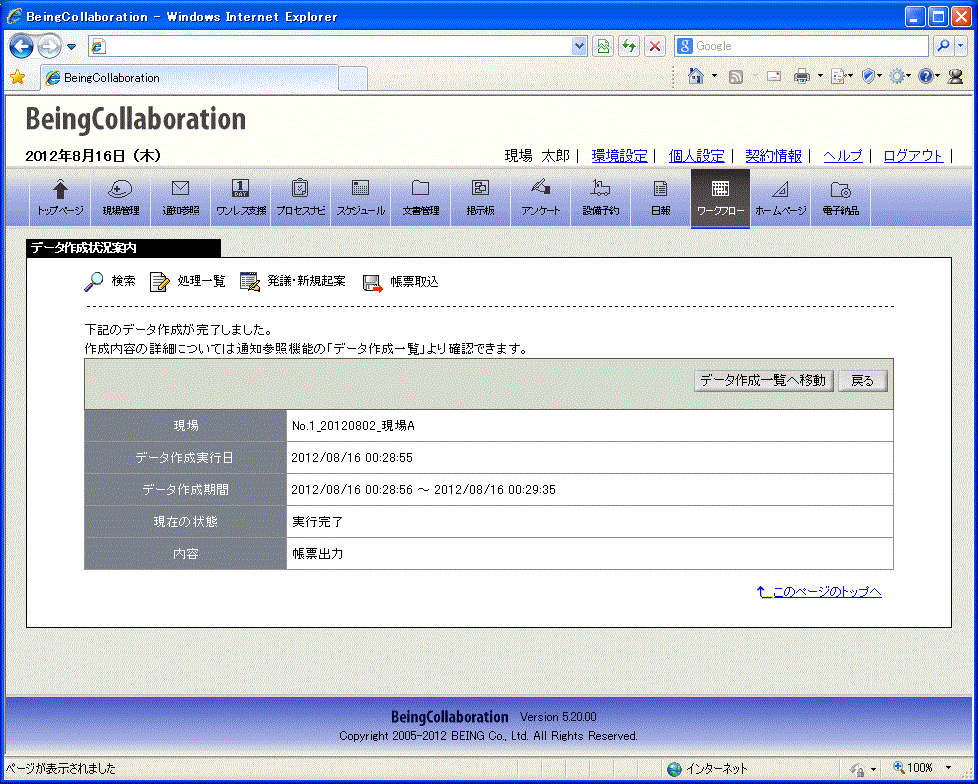Open 現場管理 module
This screenshot has height=784, width=978.
point(120,198)
